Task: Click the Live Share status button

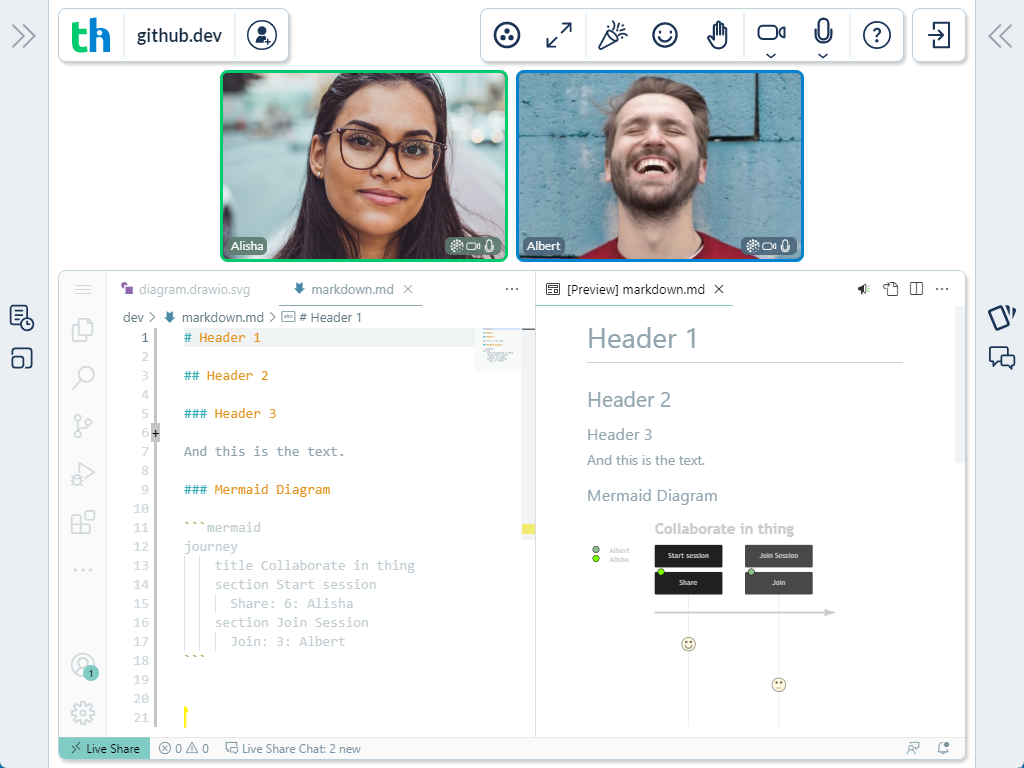Action: [x=104, y=748]
